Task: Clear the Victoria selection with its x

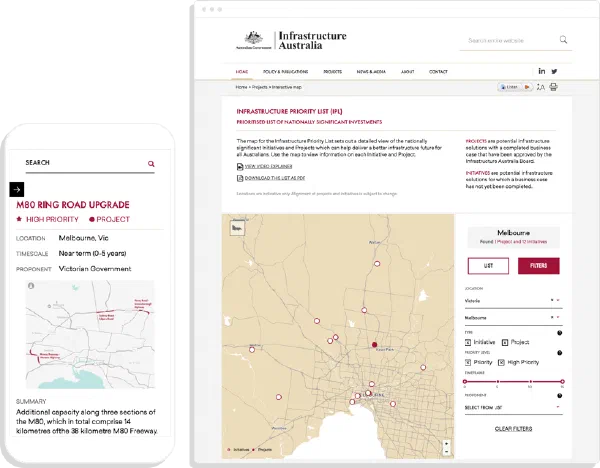Action: coord(552,300)
